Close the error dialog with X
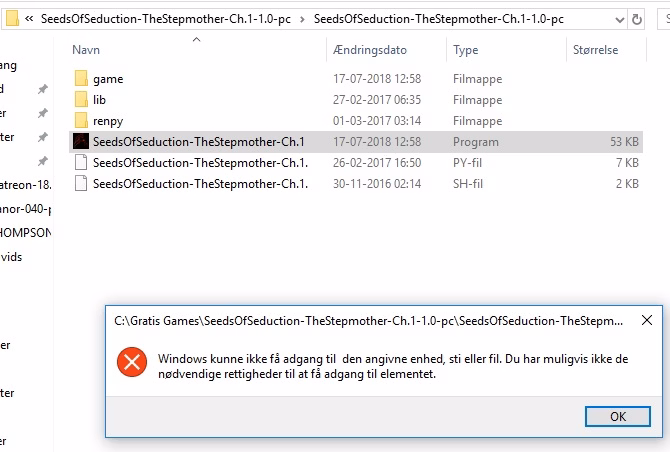Image resolution: width=670 pixels, height=452 pixels. tap(647, 320)
